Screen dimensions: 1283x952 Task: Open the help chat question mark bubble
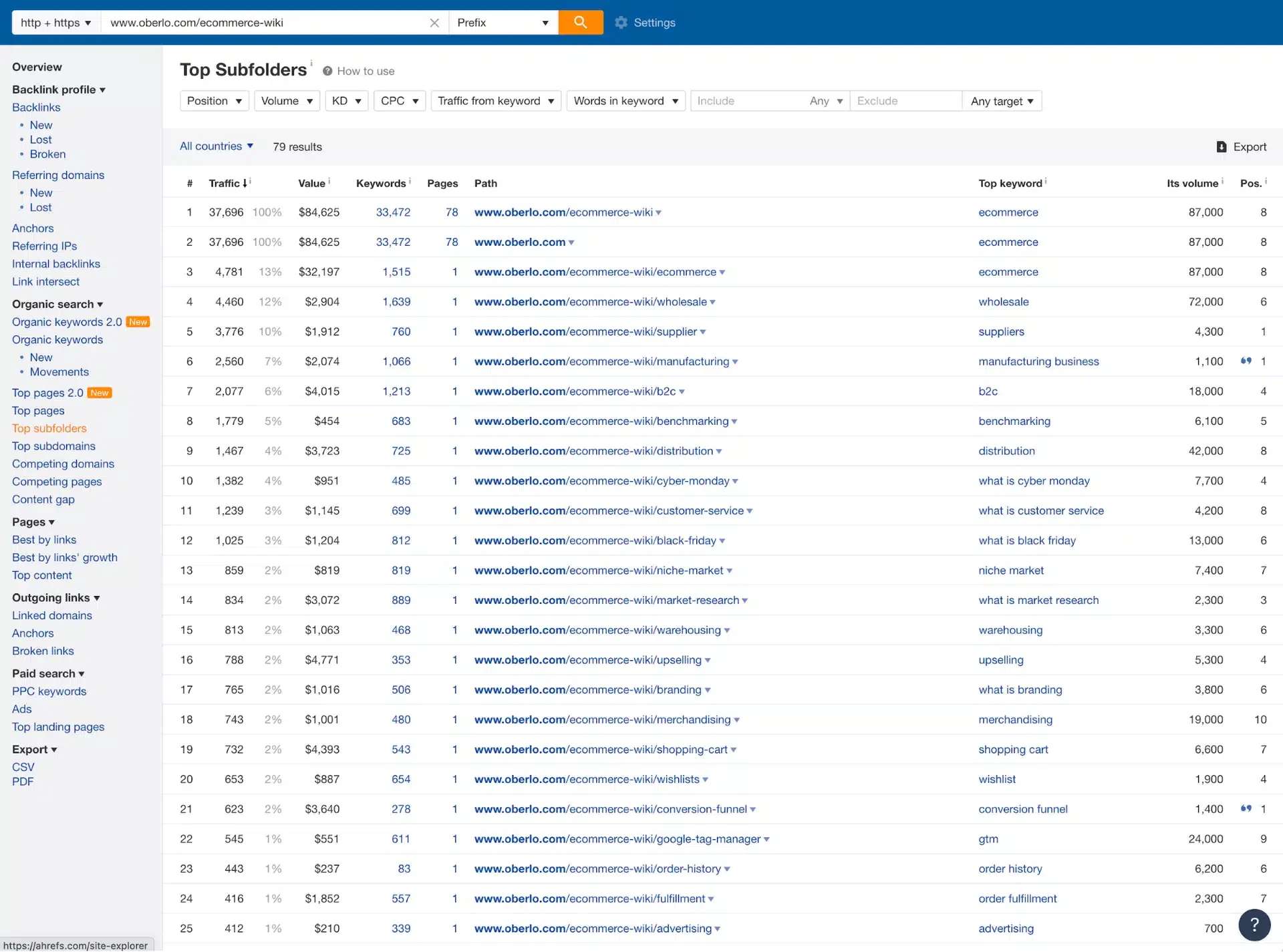[1254, 925]
